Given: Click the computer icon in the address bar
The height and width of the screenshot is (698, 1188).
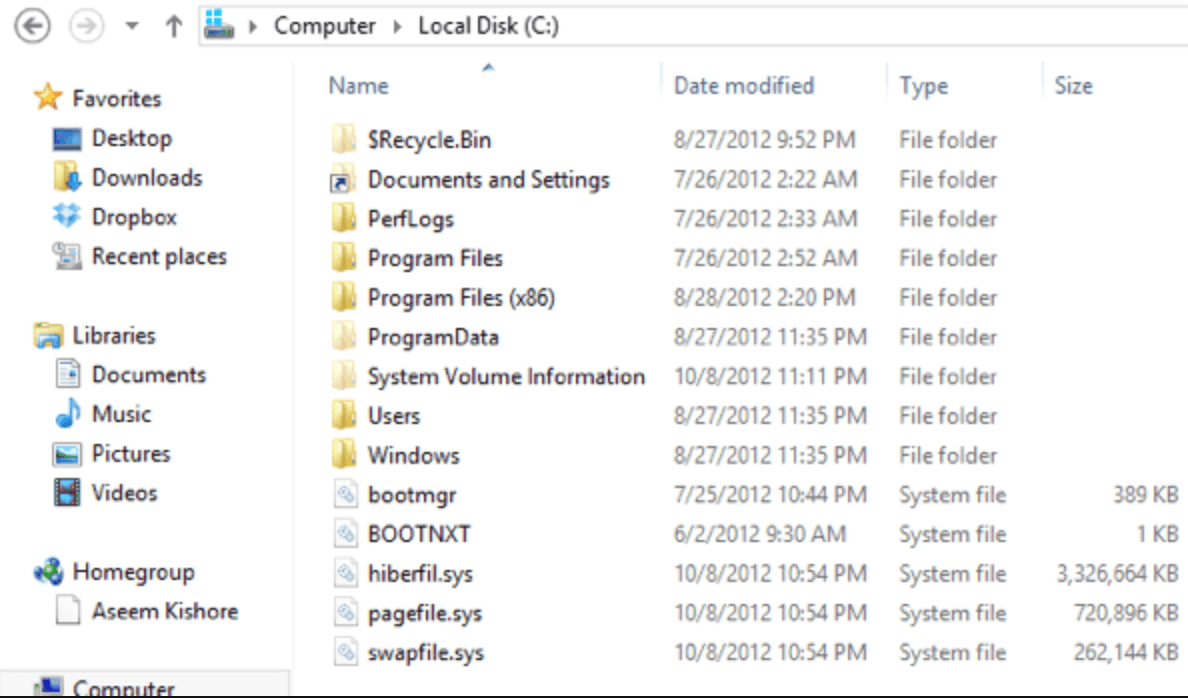Looking at the screenshot, I should coord(219,25).
